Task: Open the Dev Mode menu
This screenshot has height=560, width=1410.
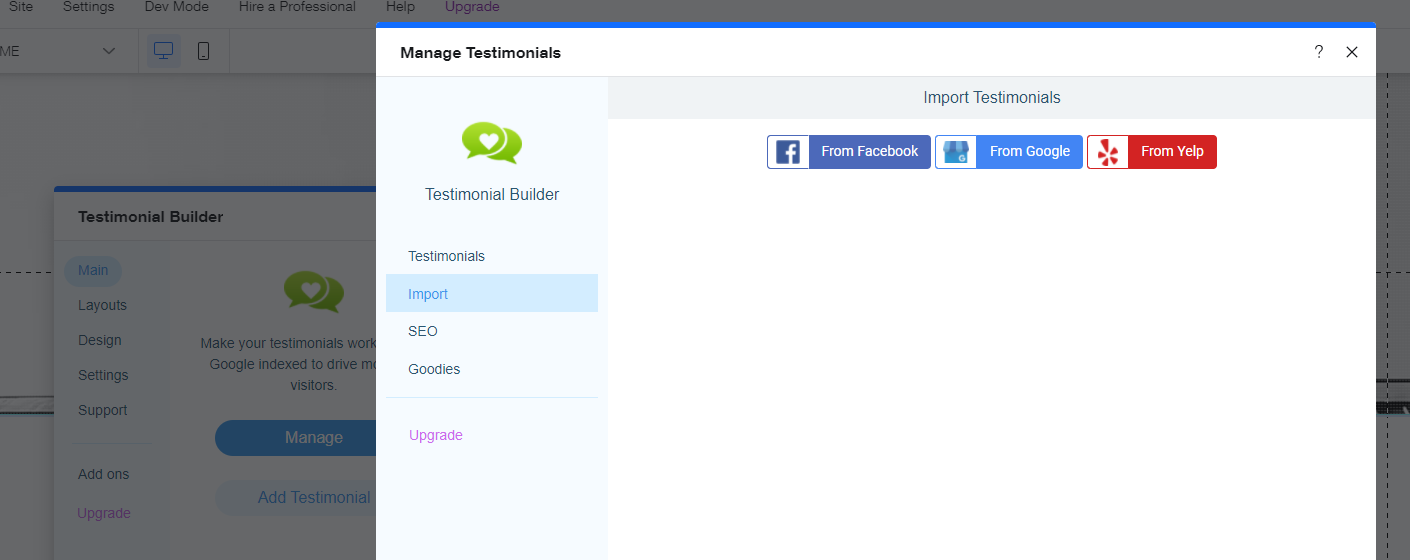Action: 177,7
